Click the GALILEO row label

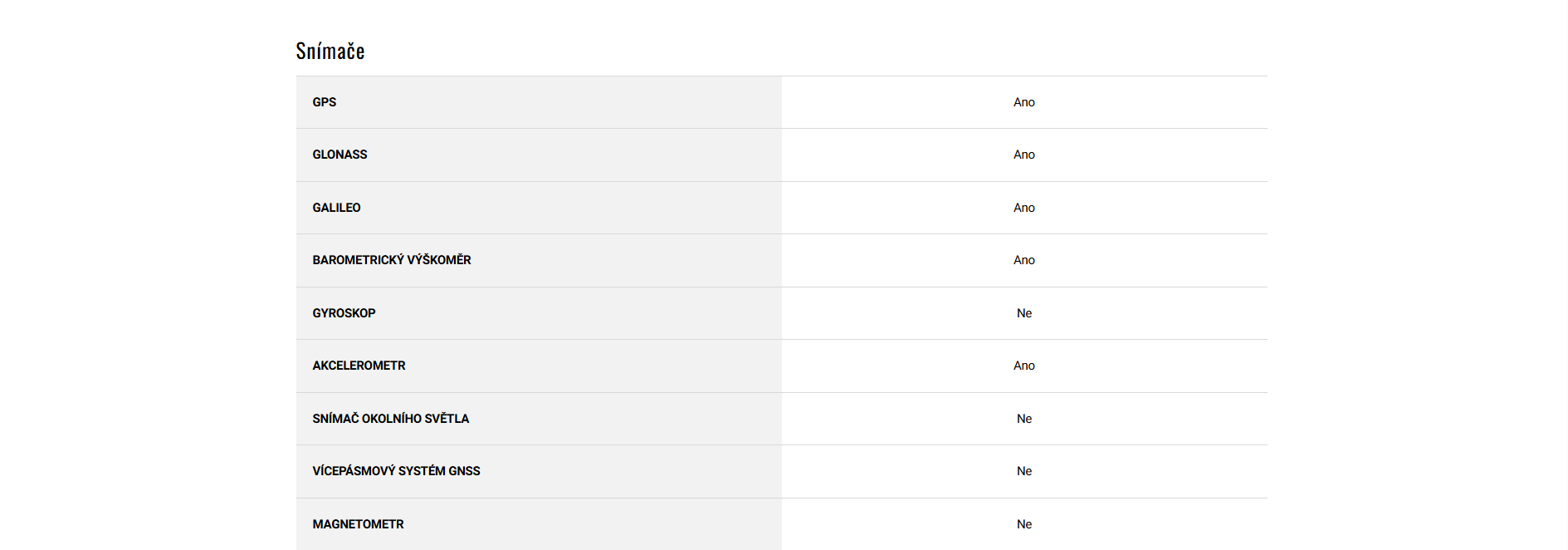336,208
